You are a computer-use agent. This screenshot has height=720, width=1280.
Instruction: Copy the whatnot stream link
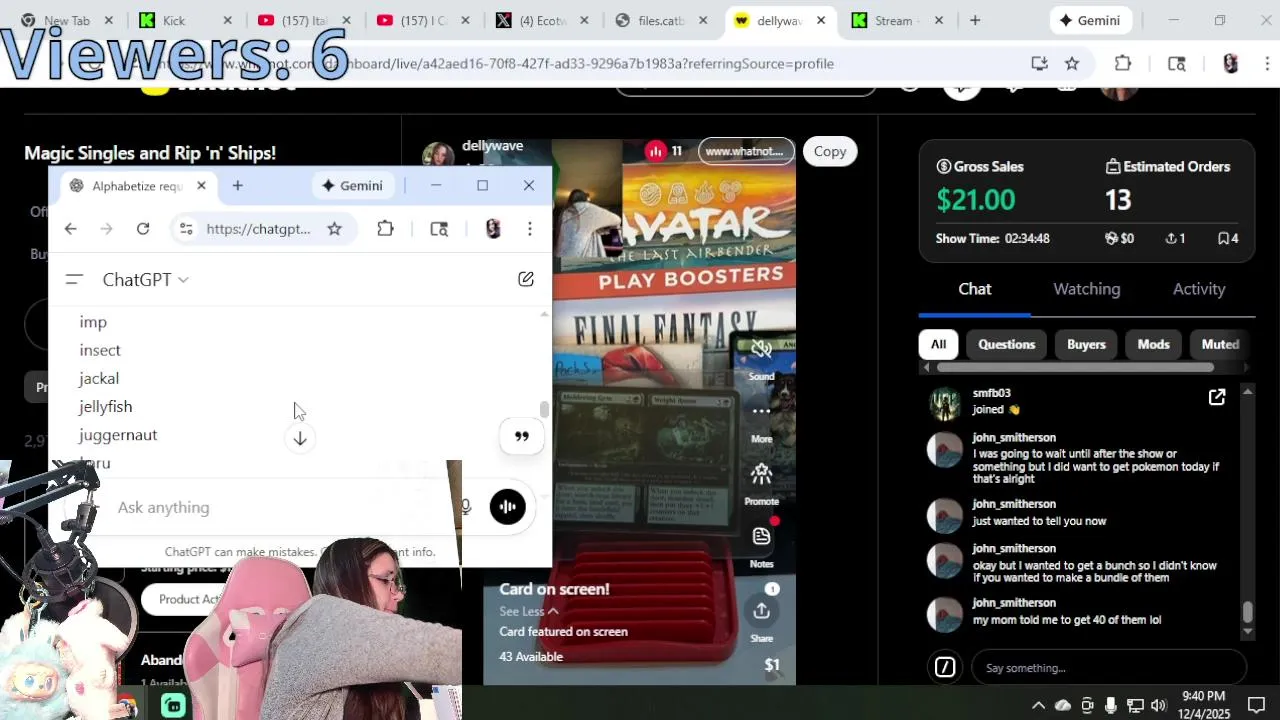[x=830, y=151]
